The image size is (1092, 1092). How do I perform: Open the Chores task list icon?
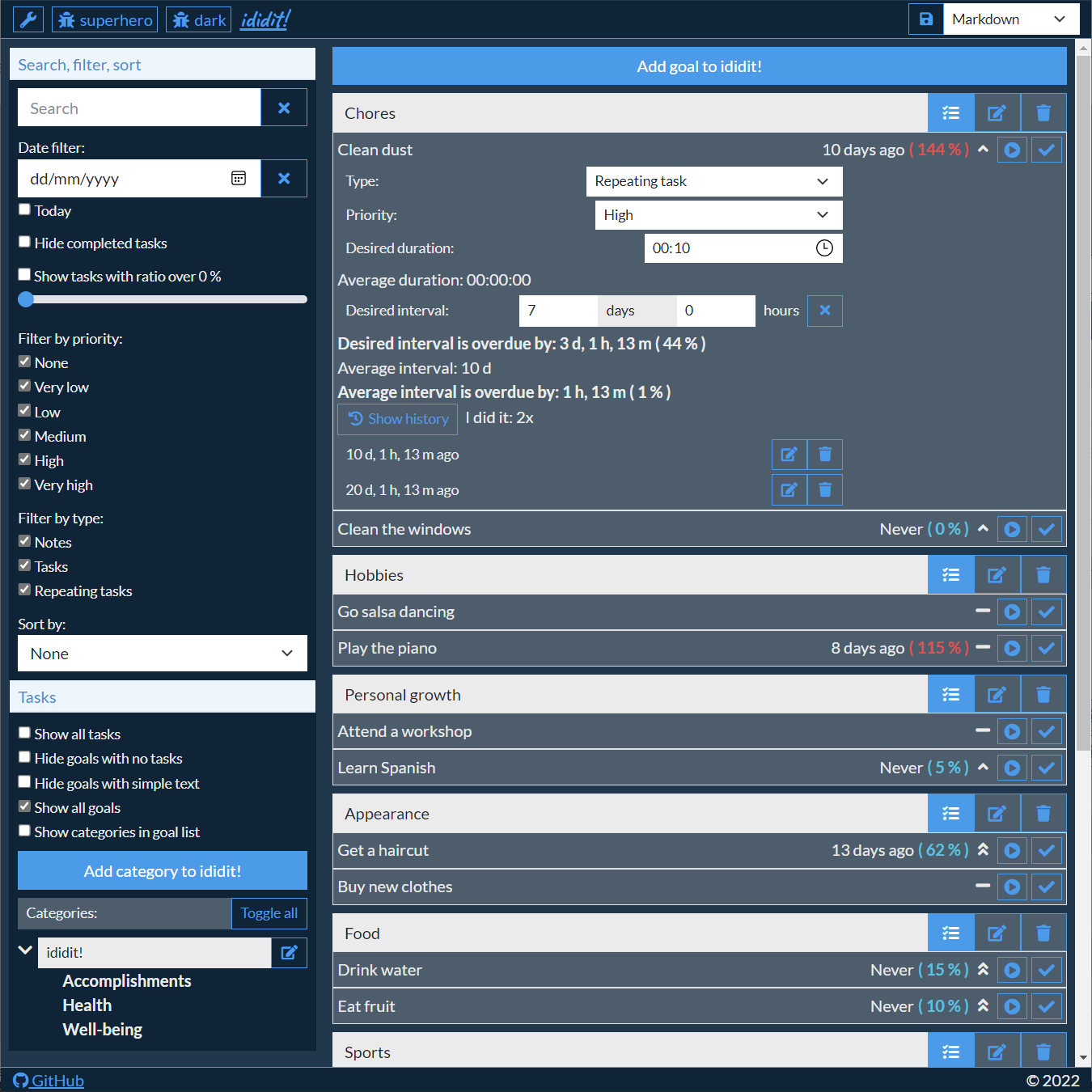(x=951, y=113)
